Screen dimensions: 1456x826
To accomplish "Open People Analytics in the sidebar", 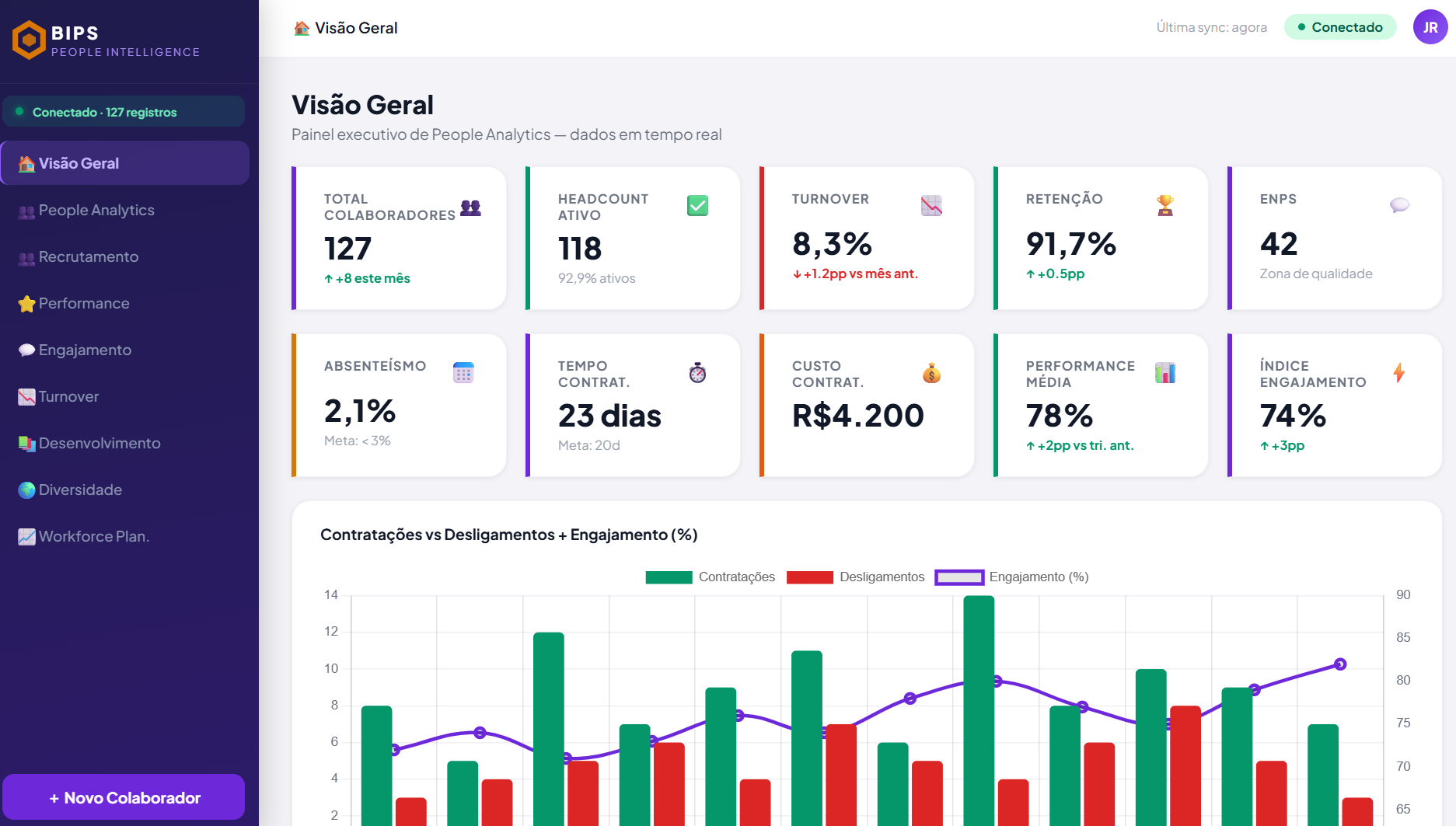I will [x=124, y=210].
